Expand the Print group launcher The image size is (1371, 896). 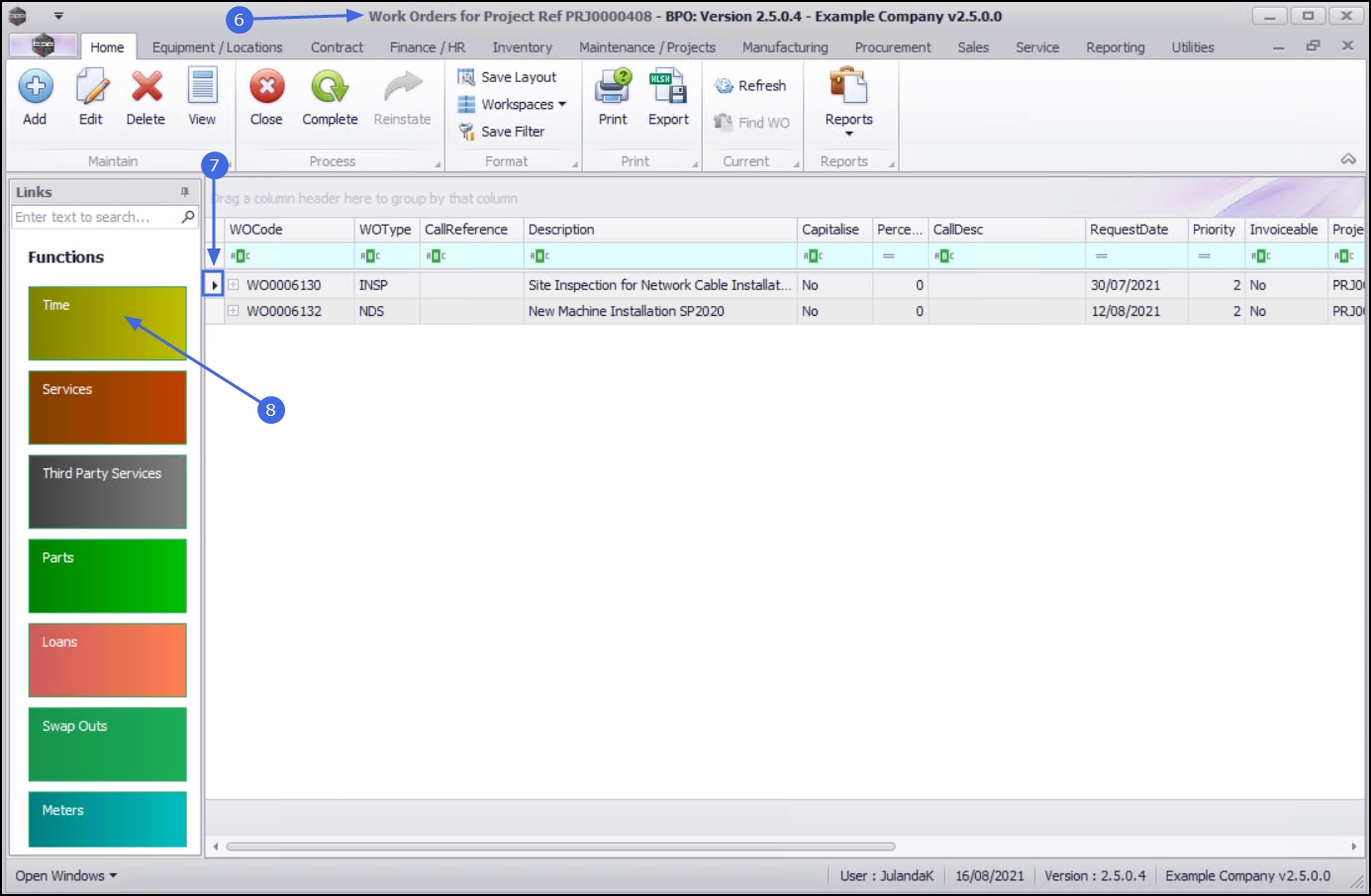(695, 165)
